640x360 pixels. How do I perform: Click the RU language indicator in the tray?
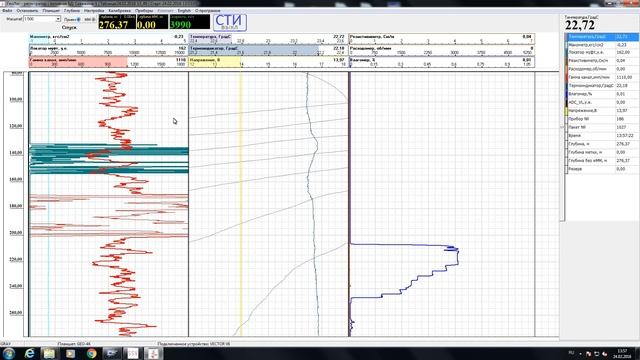point(571,353)
